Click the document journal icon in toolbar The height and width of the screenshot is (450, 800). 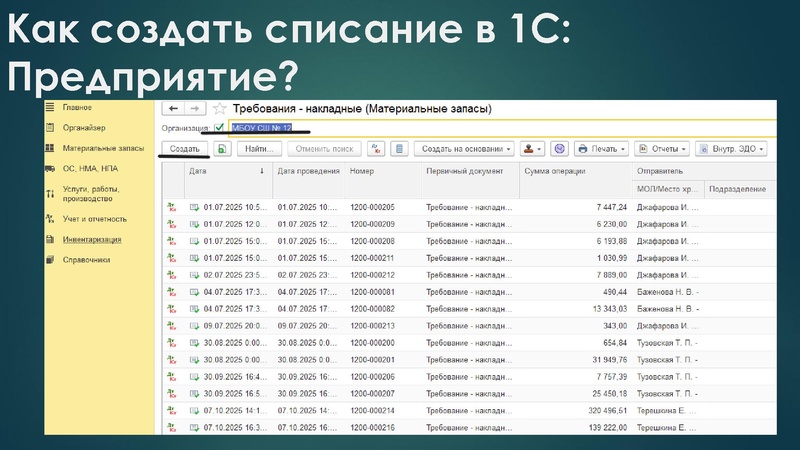click(x=399, y=149)
